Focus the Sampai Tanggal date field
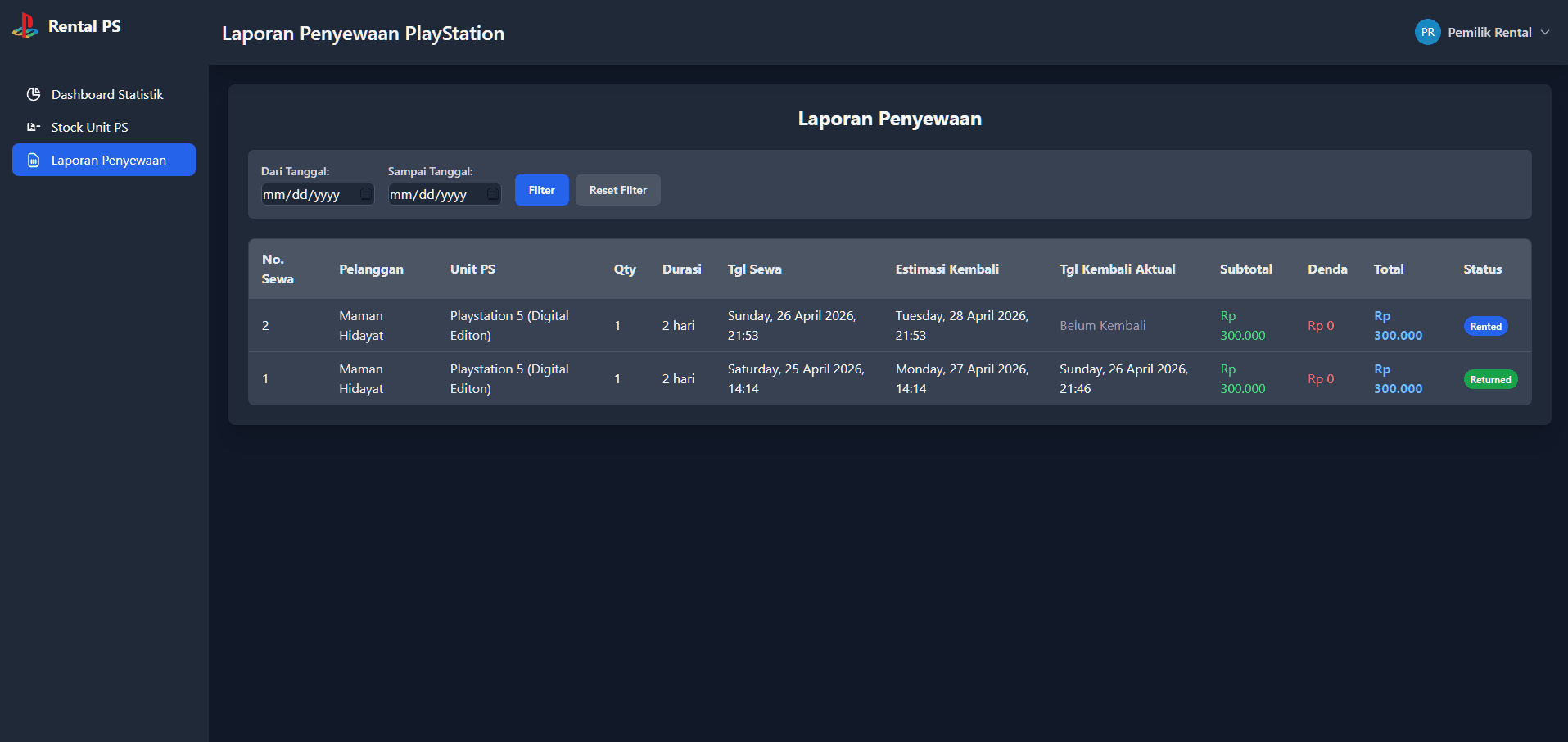The height and width of the screenshot is (742, 1568). point(445,194)
